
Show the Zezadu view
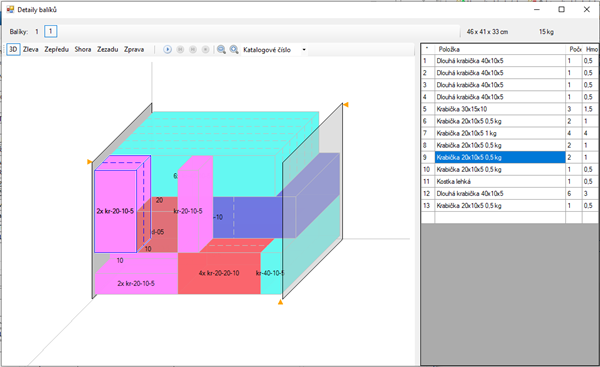(x=108, y=49)
